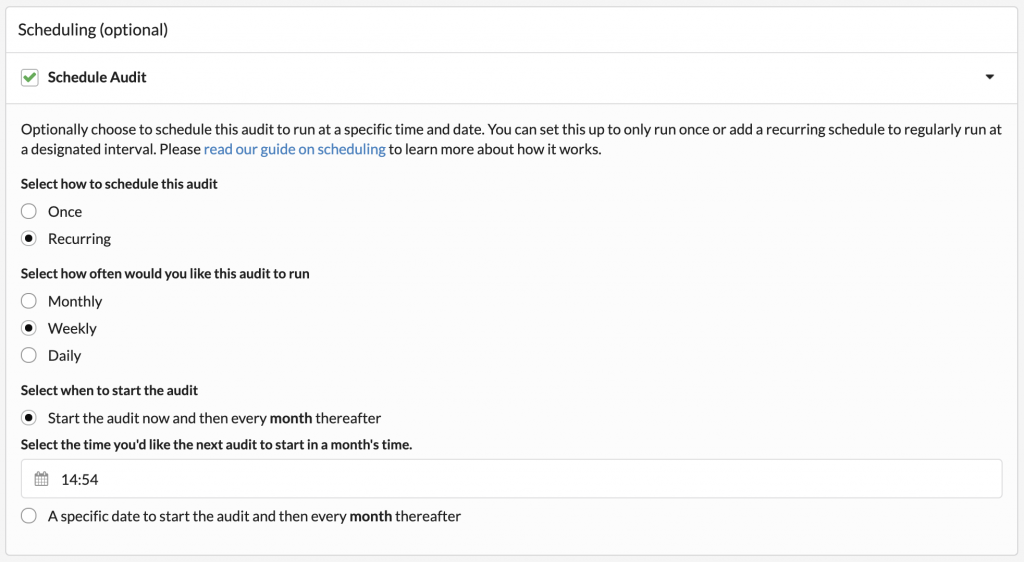This screenshot has height=562, width=1024.
Task: Select the Recurring radio button circle
Action: click(x=29, y=238)
